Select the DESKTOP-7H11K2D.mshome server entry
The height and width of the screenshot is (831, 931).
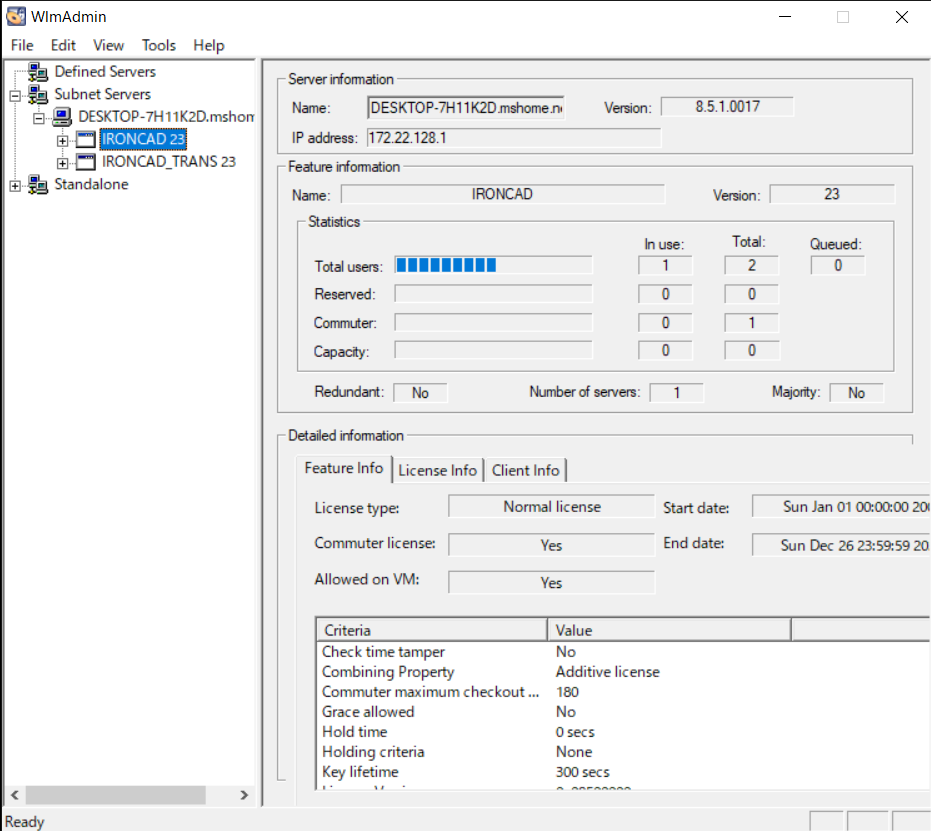(x=166, y=117)
